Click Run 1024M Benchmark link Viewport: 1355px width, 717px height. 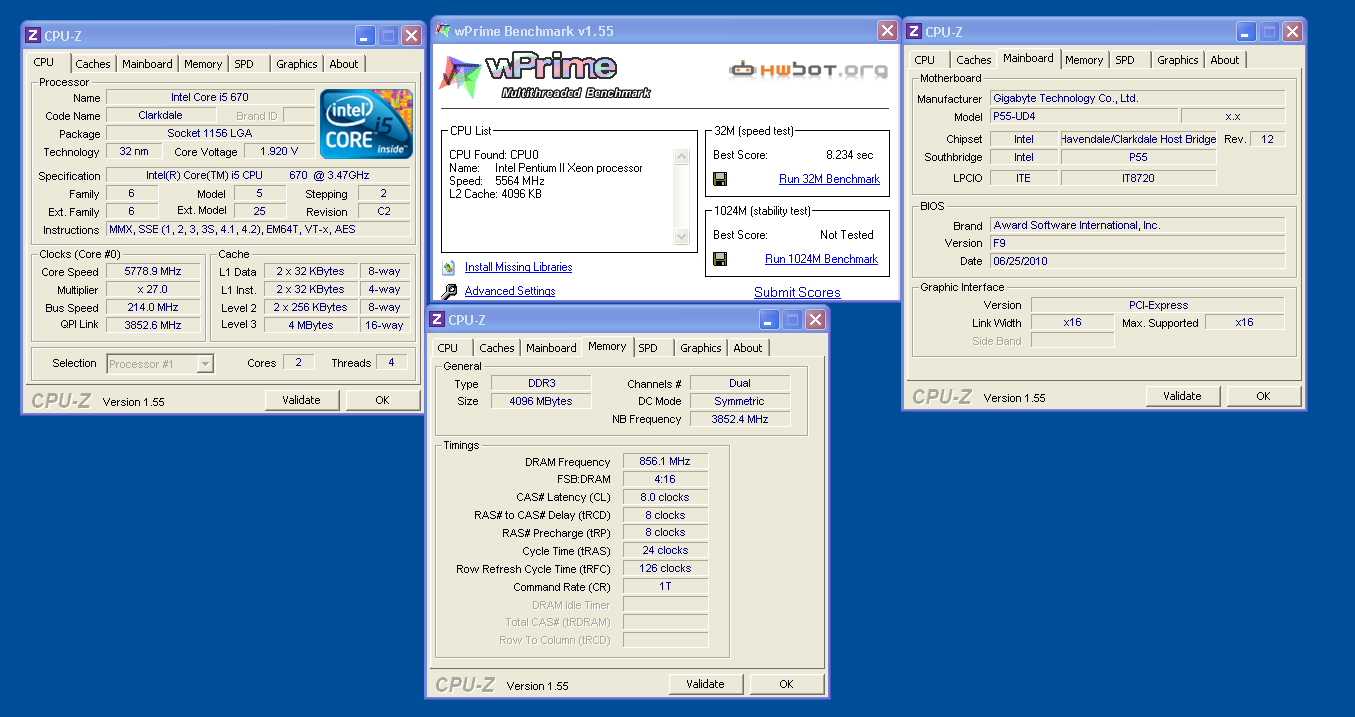point(821,259)
